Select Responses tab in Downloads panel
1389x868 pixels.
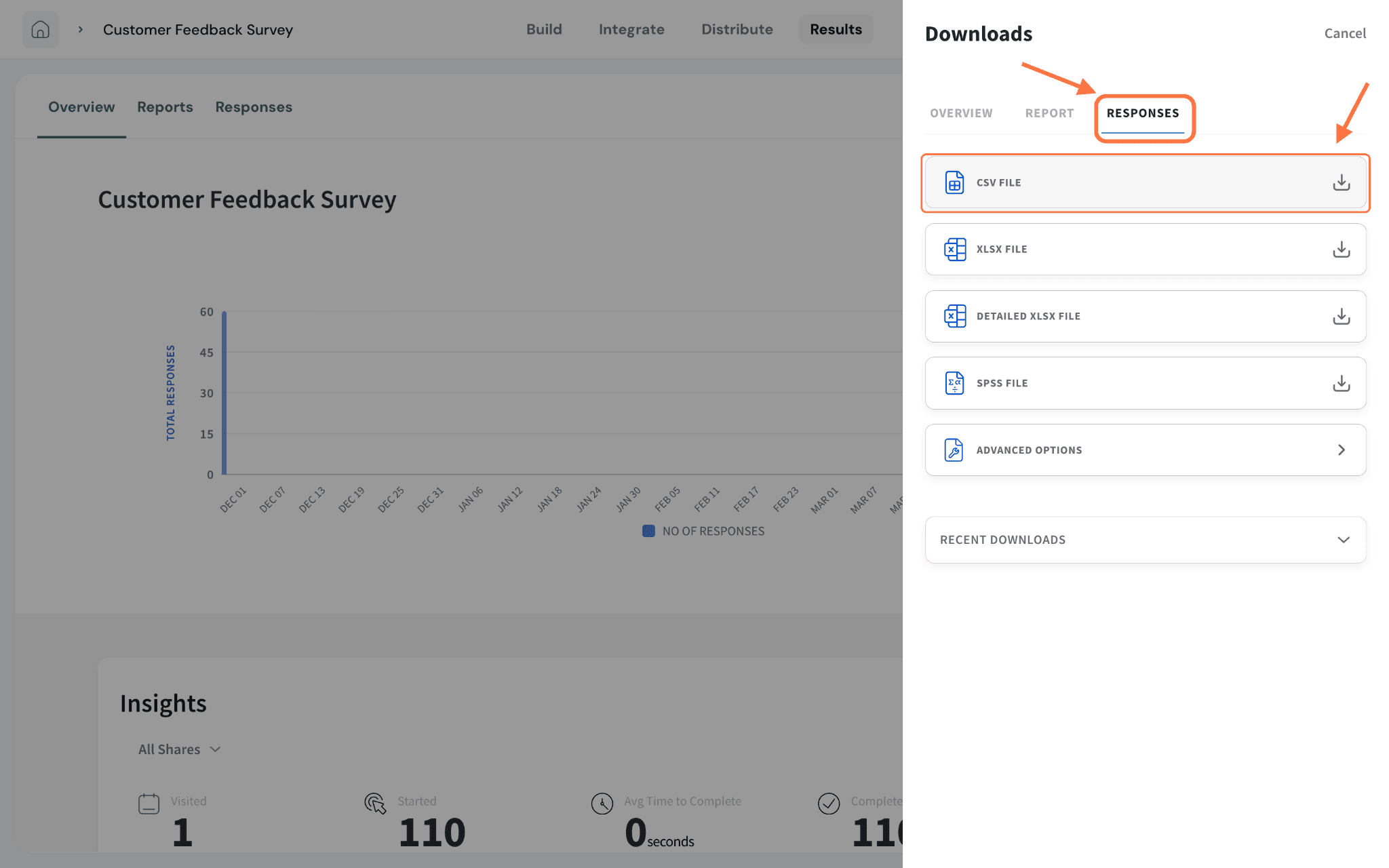pyautogui.click(x=1143, y=113)
